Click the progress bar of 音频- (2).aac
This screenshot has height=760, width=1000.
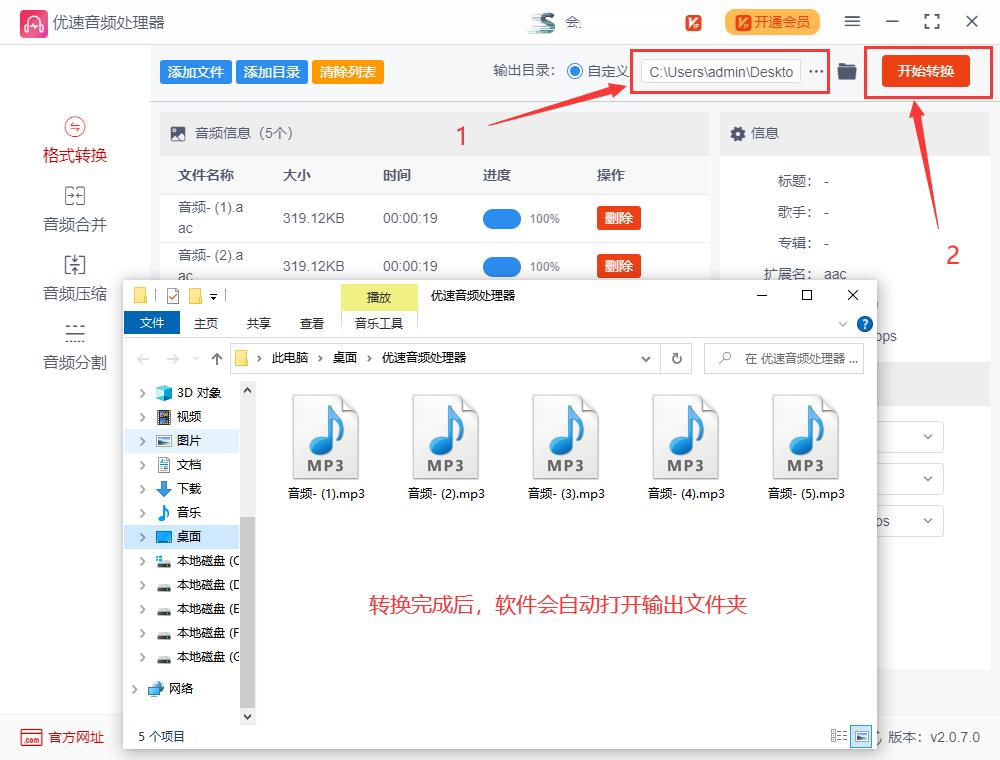[x=502, y=267]
